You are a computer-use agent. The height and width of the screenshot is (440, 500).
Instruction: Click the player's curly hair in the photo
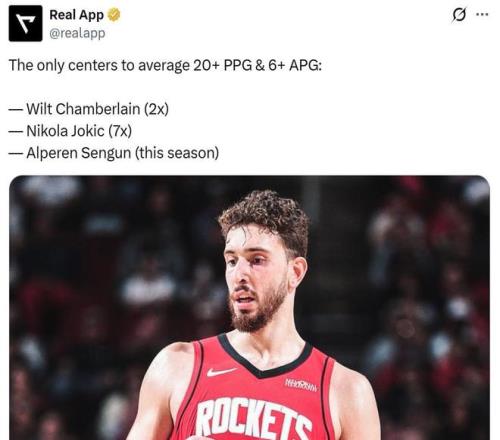266,218
